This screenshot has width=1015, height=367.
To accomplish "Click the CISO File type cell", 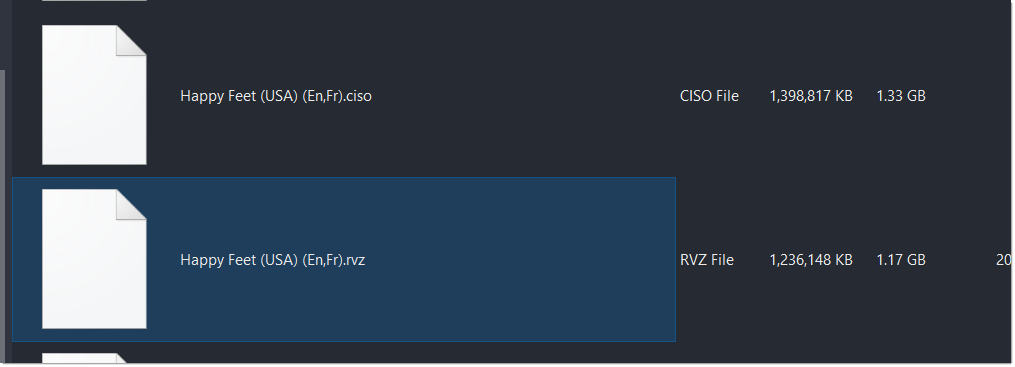I will click(x=709, y=96).
